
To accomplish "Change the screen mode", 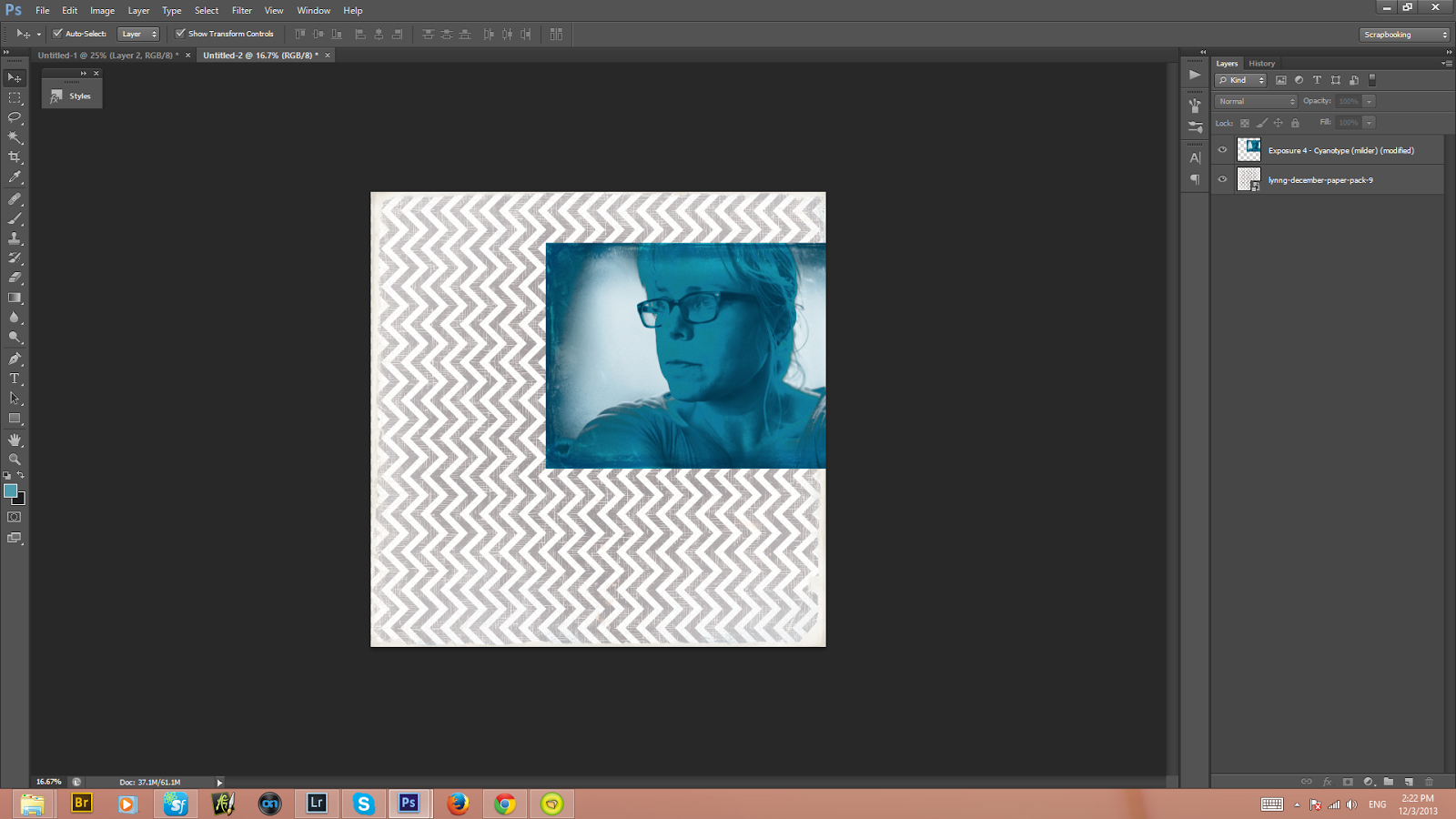I will (x=15, y=539).
